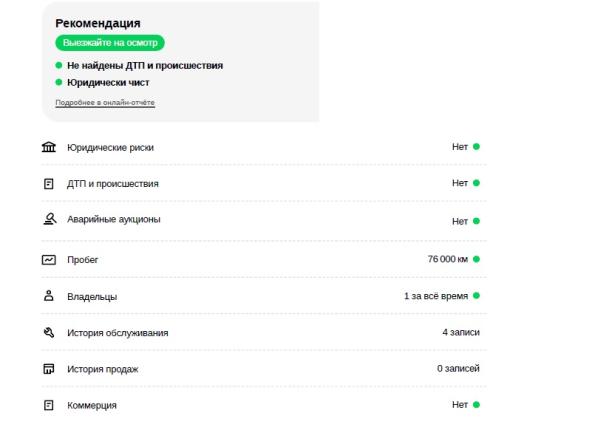This screenshot has height=447, width=595.
Task: Click the green dot next to Коммерция Нет
Action: [x=476, y=405]
